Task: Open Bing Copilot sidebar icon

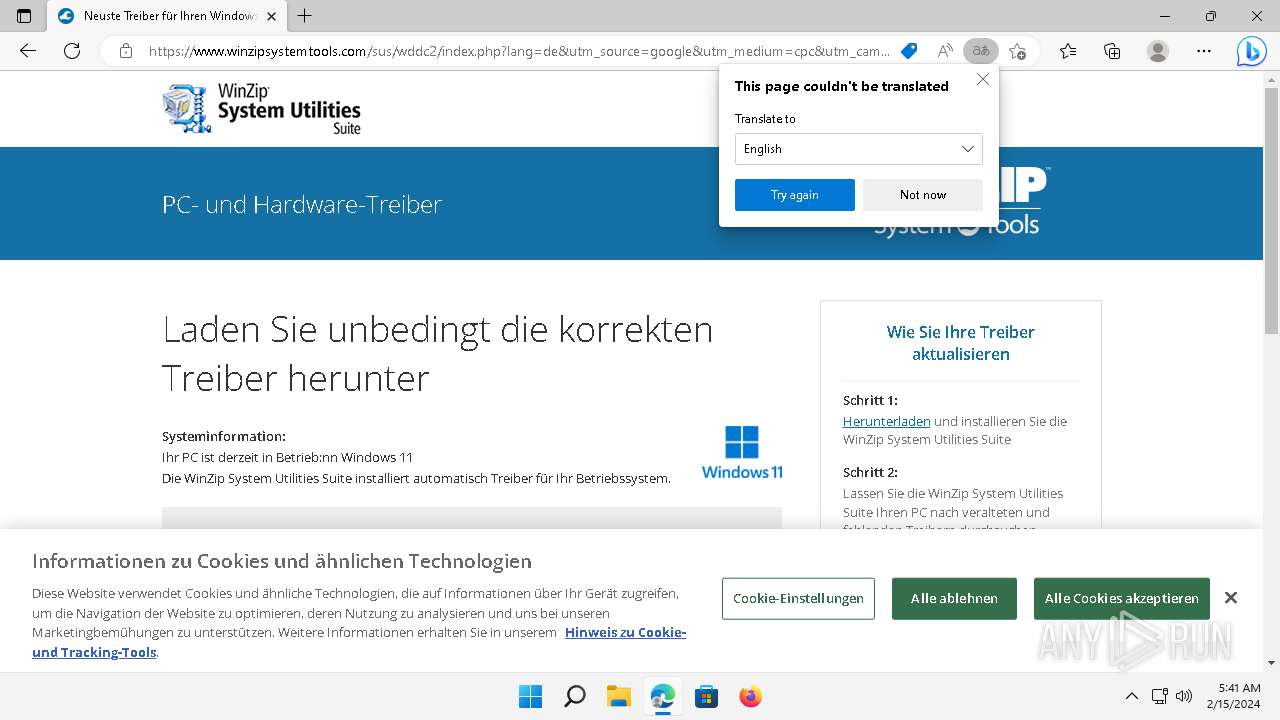Action: click(1251, 51)
